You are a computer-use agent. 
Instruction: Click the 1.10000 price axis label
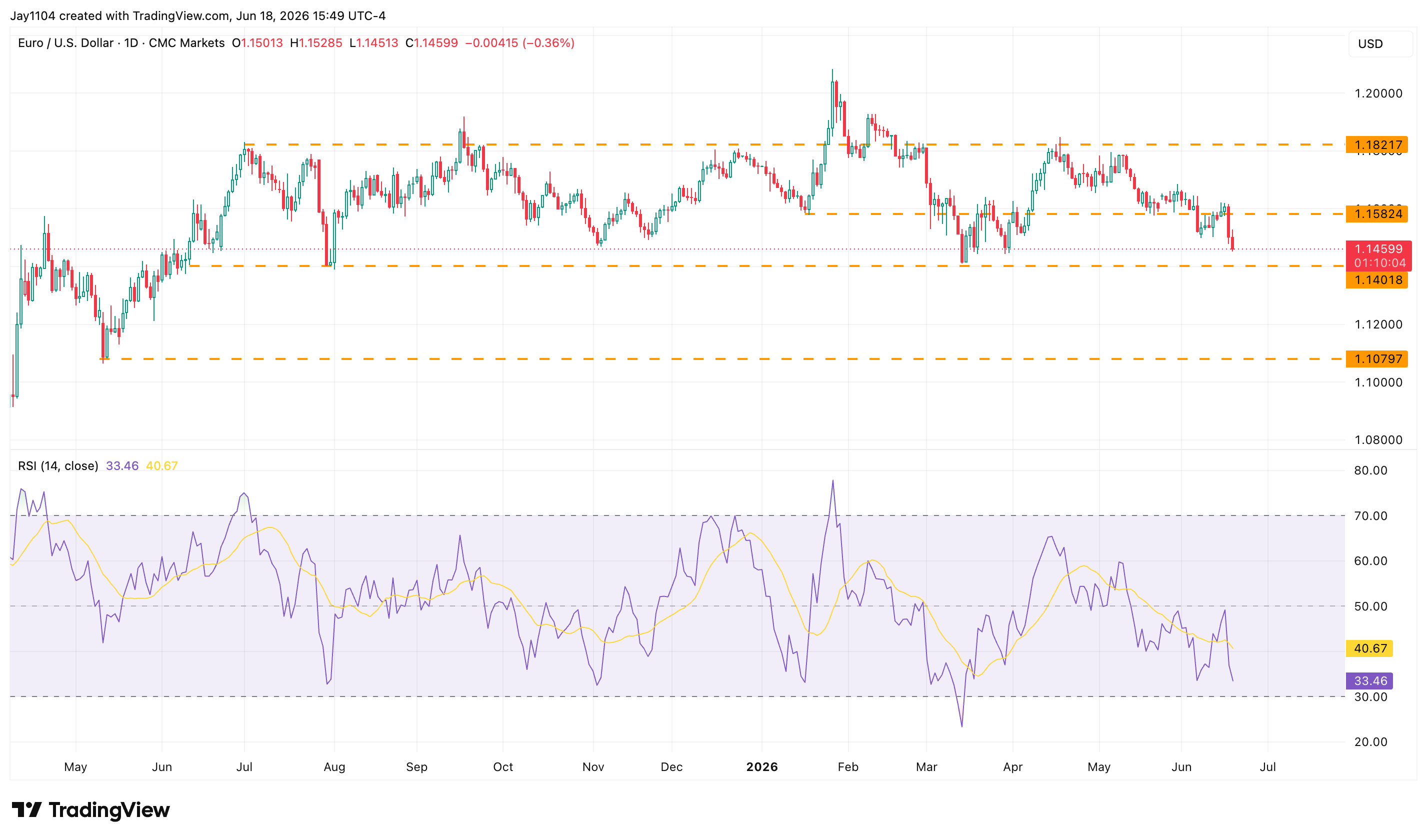1378,382
